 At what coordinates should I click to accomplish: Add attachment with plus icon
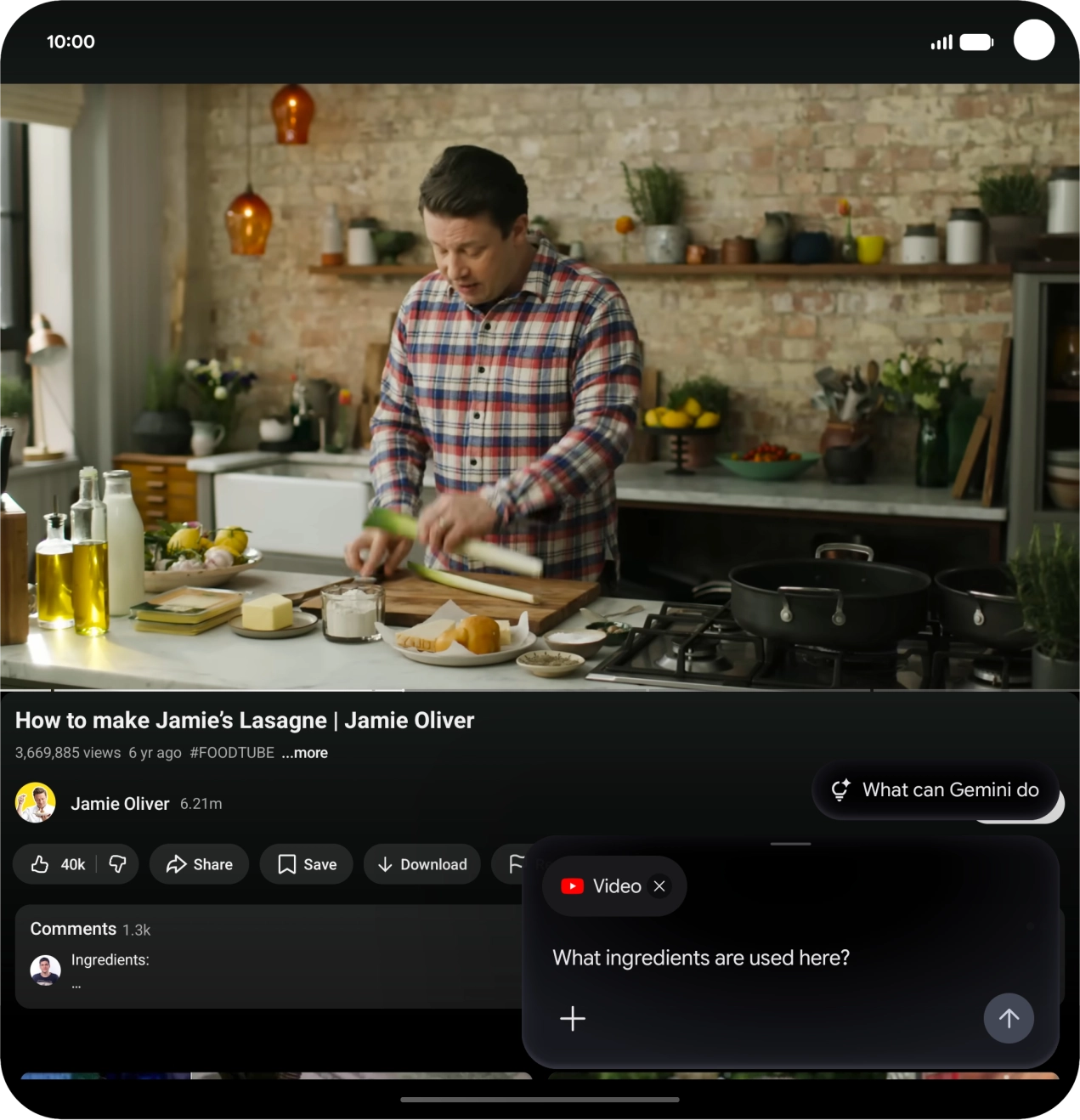point(573,1018)
